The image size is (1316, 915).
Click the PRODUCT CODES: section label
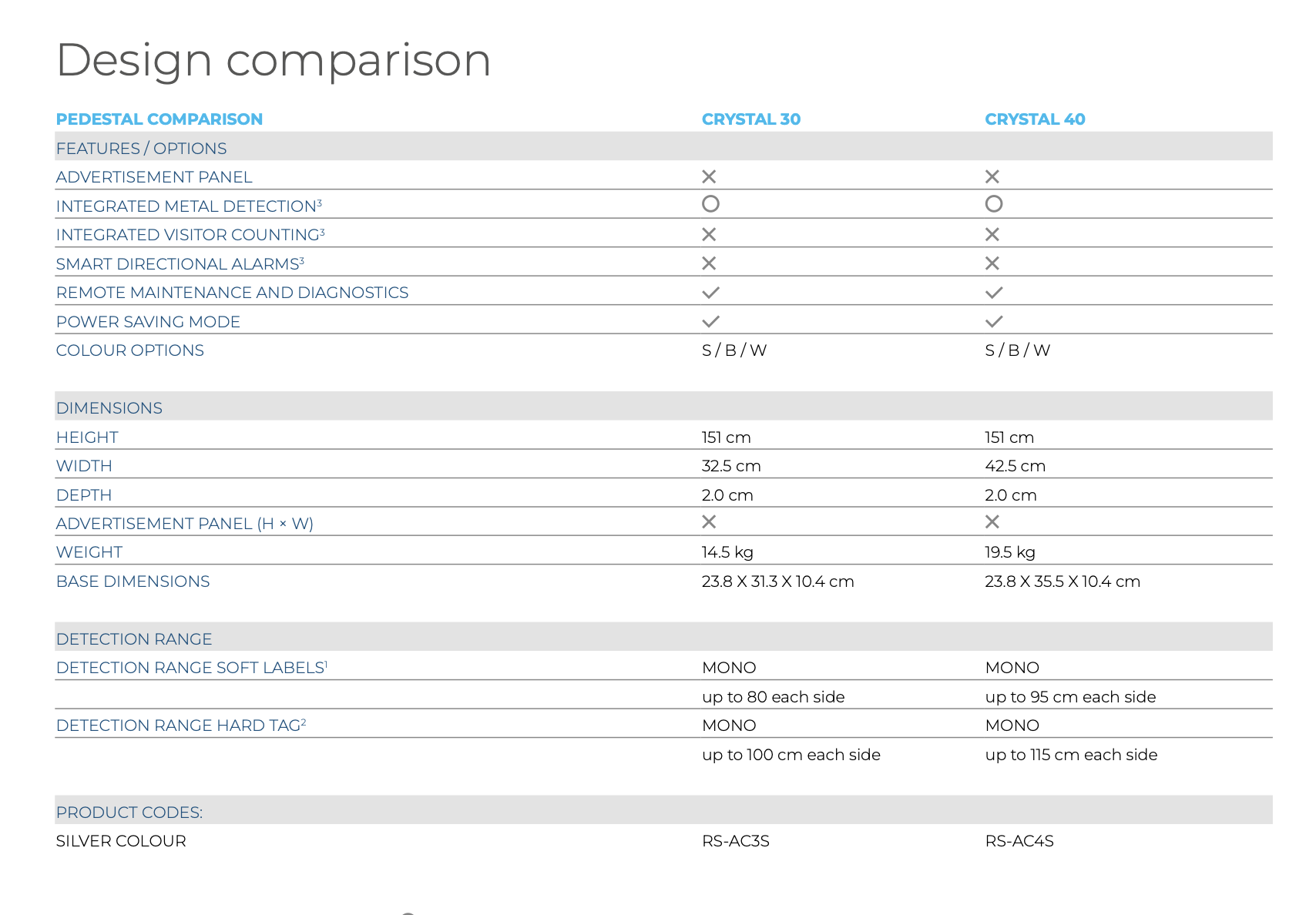(x=129, y=813)
